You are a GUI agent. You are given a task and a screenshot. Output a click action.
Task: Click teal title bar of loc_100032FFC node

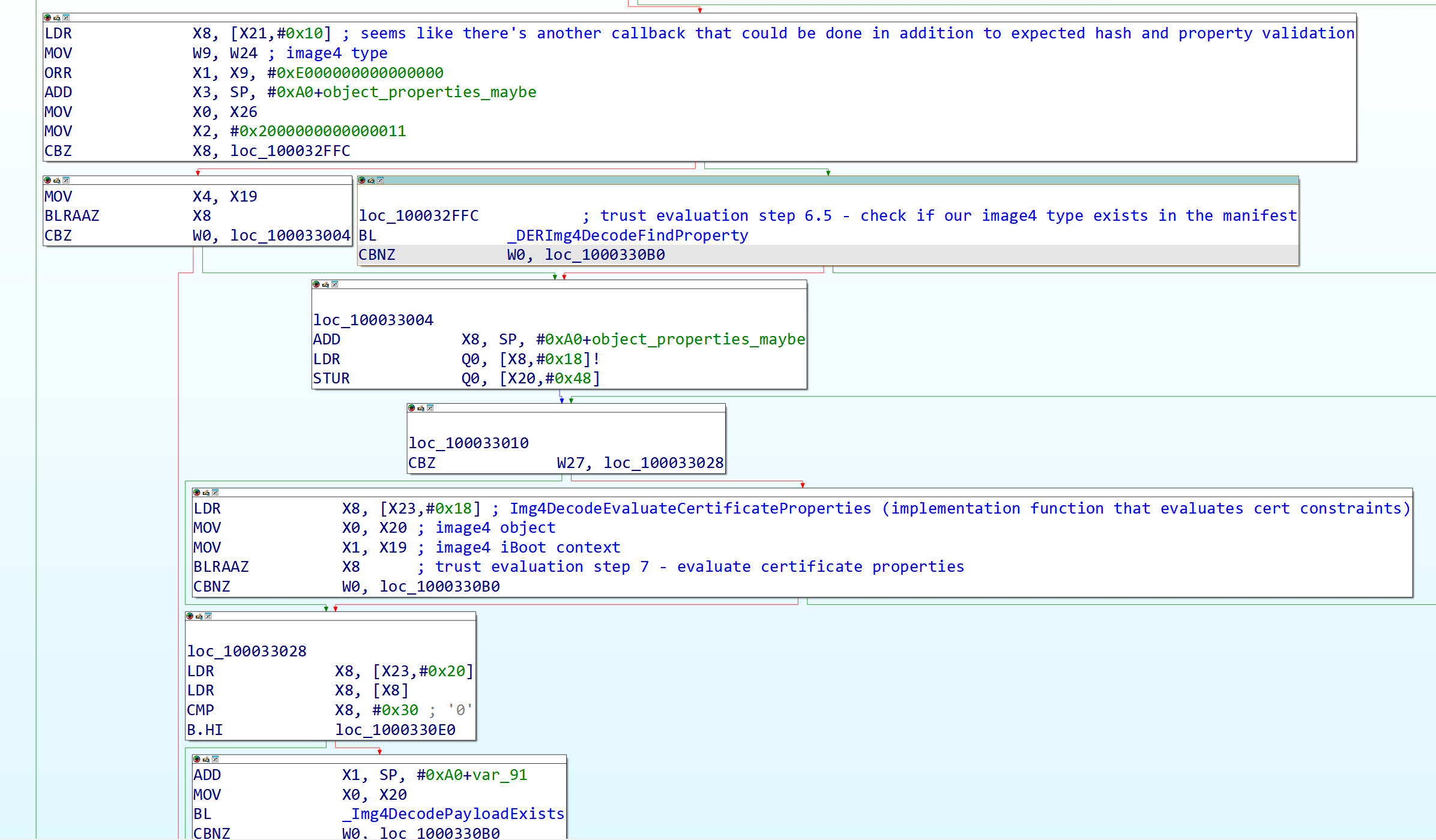pos(840,181)
